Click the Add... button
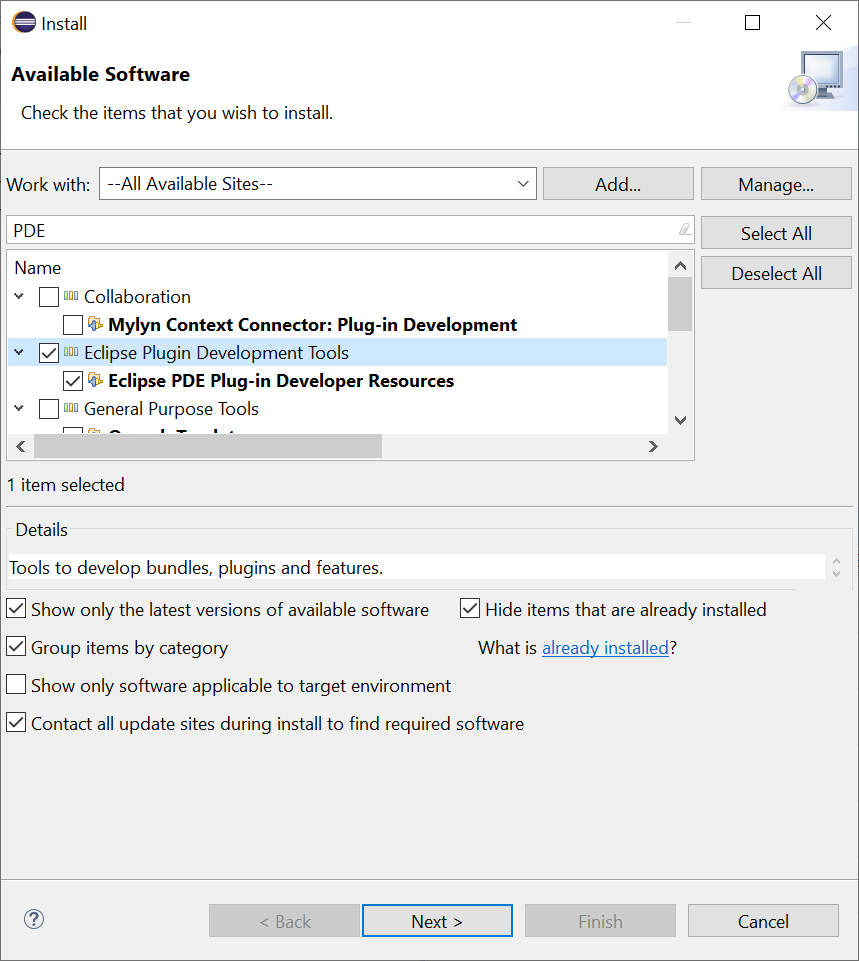This screenshot has height=961, width=859. pos(618,184)
